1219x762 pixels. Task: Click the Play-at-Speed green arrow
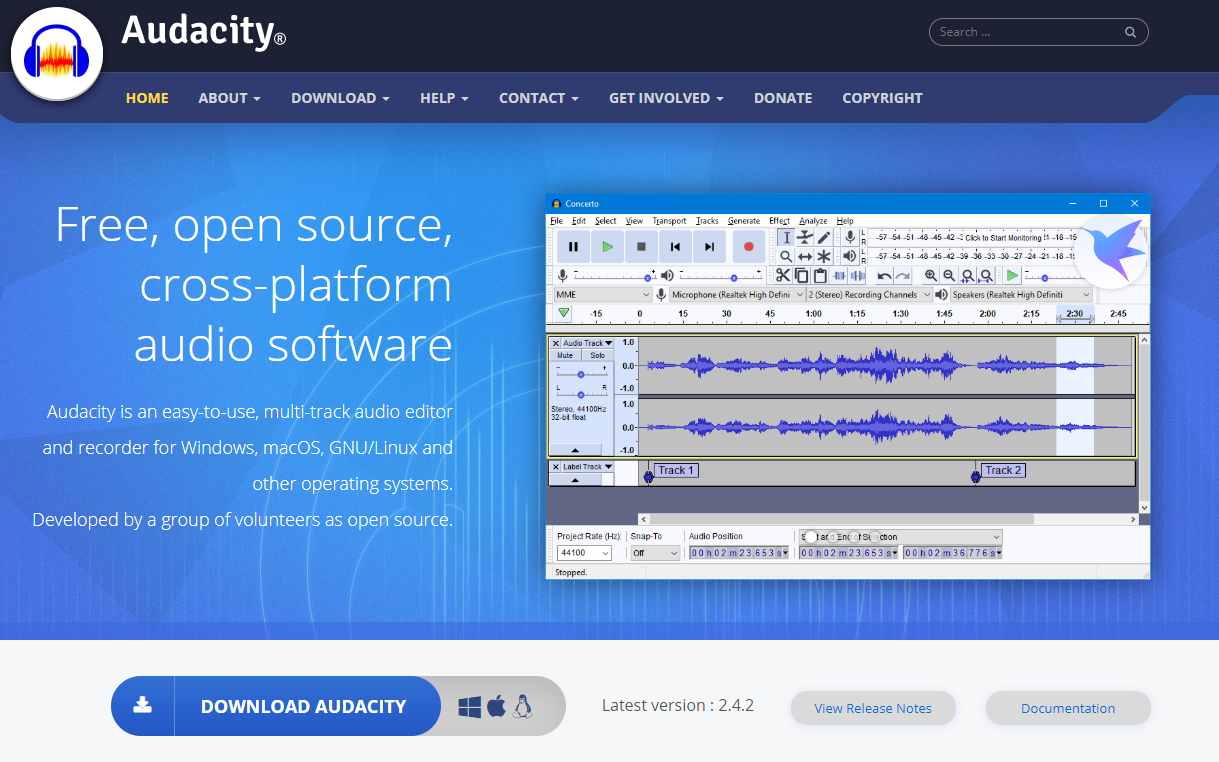click(x=1013, y=275)
